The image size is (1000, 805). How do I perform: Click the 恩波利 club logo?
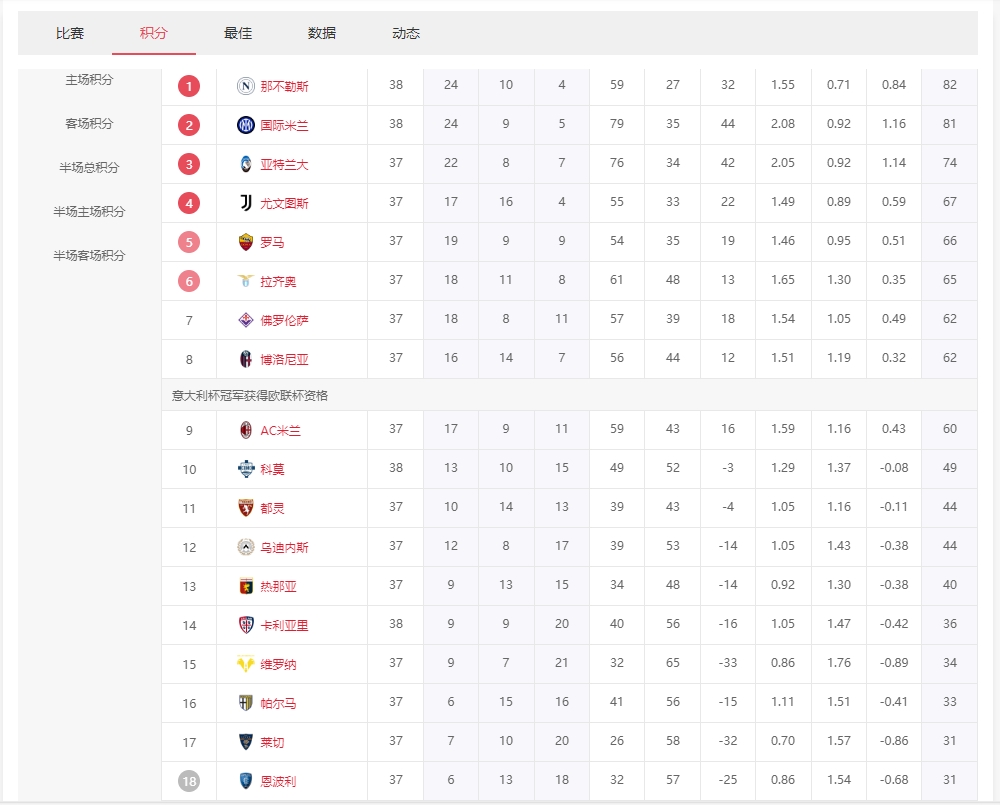pyautogui.click(x=243, y=781)
